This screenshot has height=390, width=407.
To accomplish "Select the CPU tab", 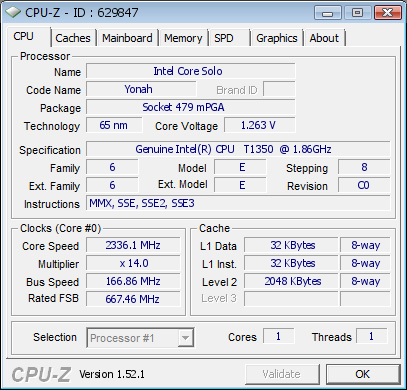I will pos(28,37).
